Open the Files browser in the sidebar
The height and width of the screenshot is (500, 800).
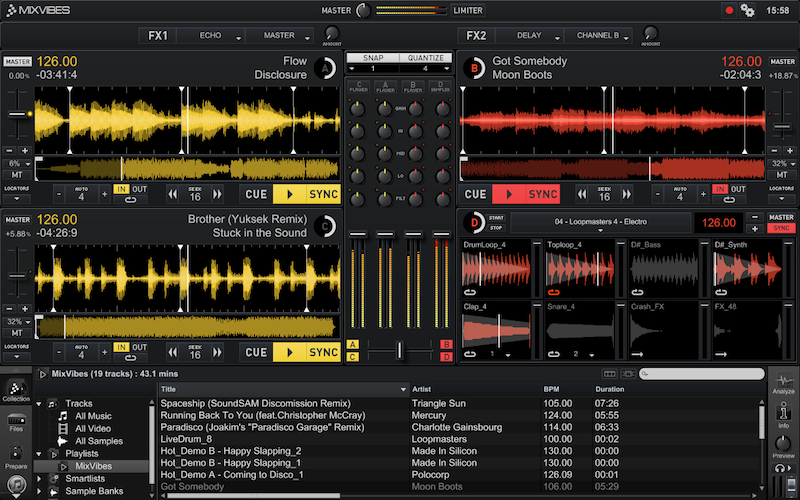(x=15, y=421)
